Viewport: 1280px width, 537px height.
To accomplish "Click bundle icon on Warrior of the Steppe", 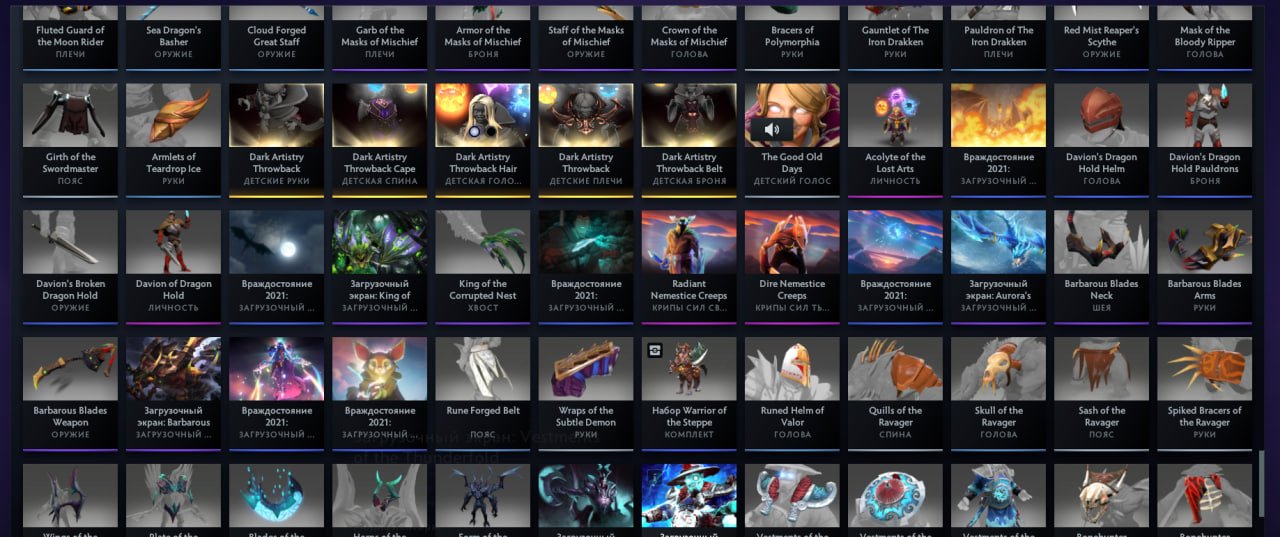I will point(655,350).
